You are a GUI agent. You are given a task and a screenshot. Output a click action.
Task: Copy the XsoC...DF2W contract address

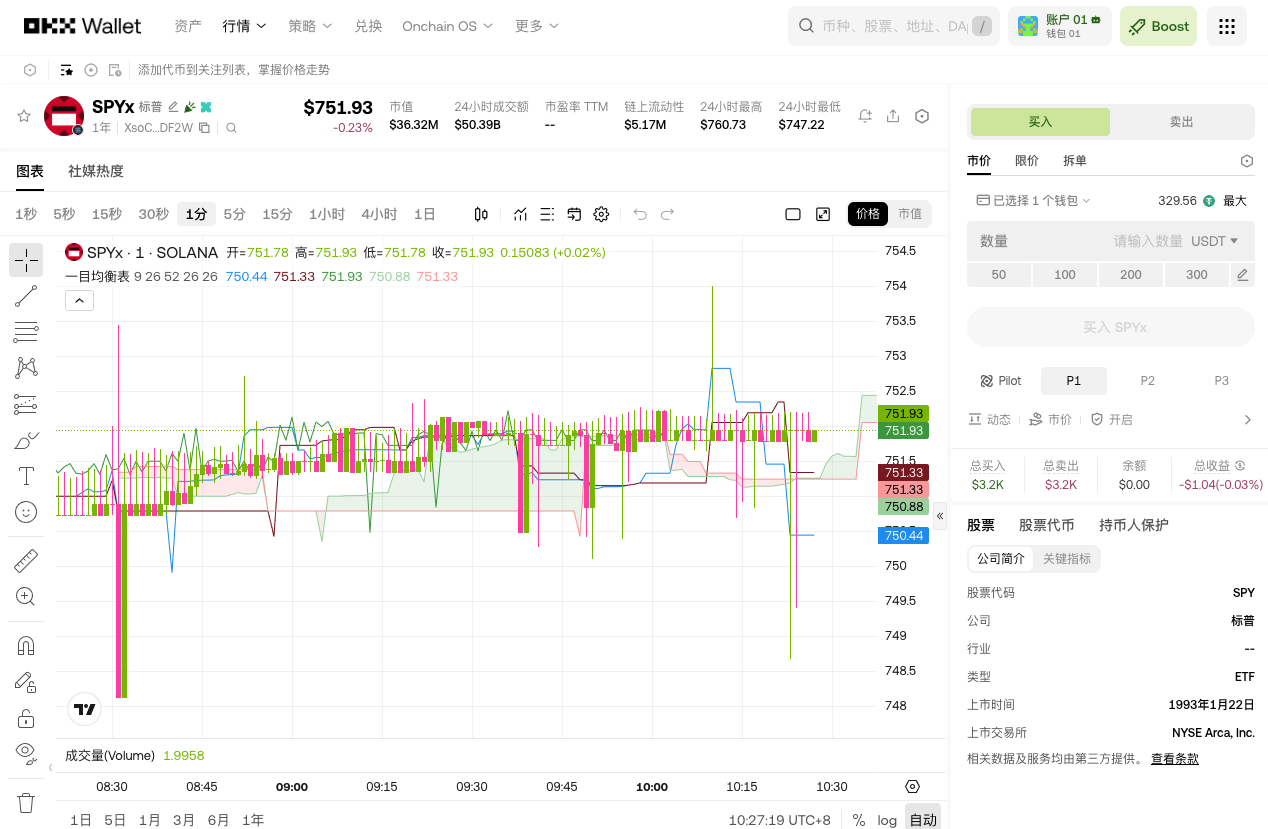pos(204,128)
